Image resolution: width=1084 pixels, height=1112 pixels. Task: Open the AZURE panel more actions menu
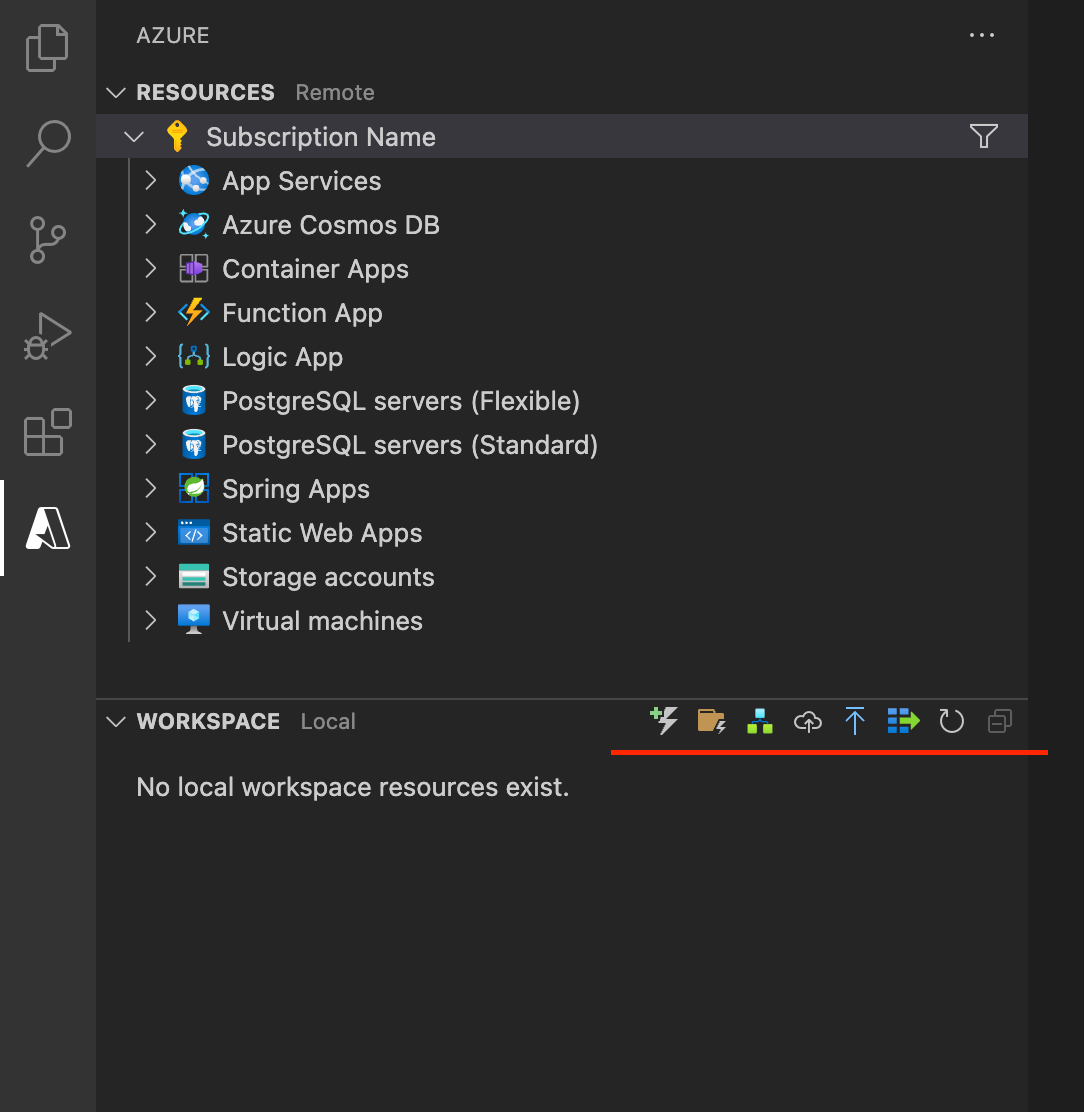(981, 35)
